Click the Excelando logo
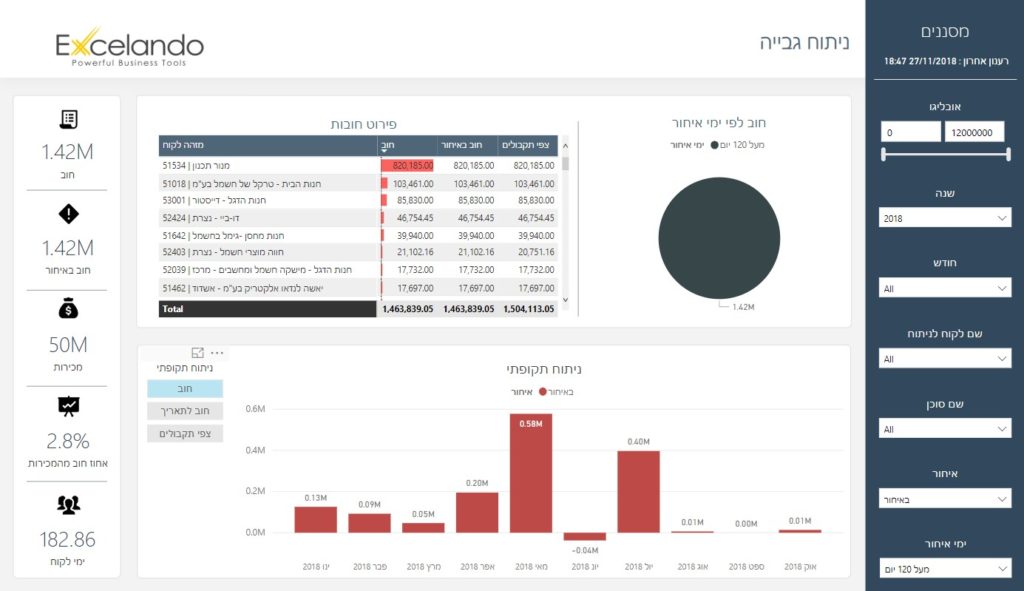The image size is (1024, 591). click(129, 47)
